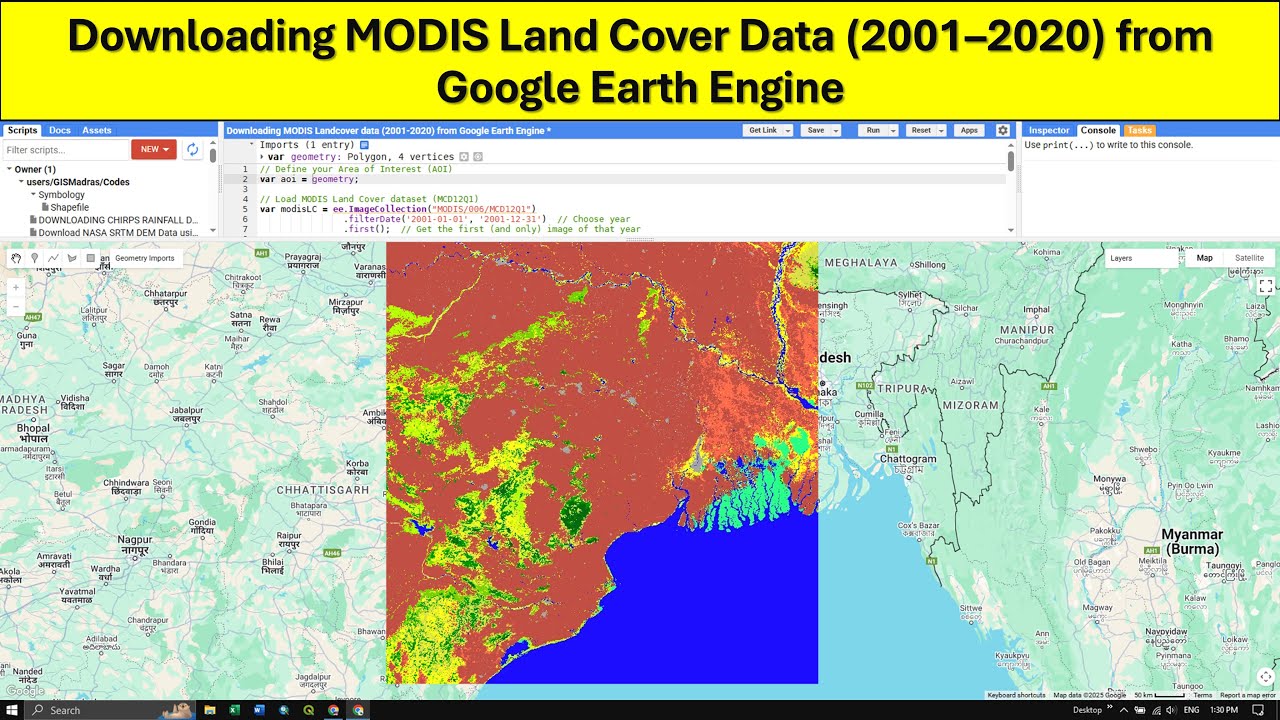
Task: Click the 1:30 PM taskbar clock
Action: pos(1224,710)
